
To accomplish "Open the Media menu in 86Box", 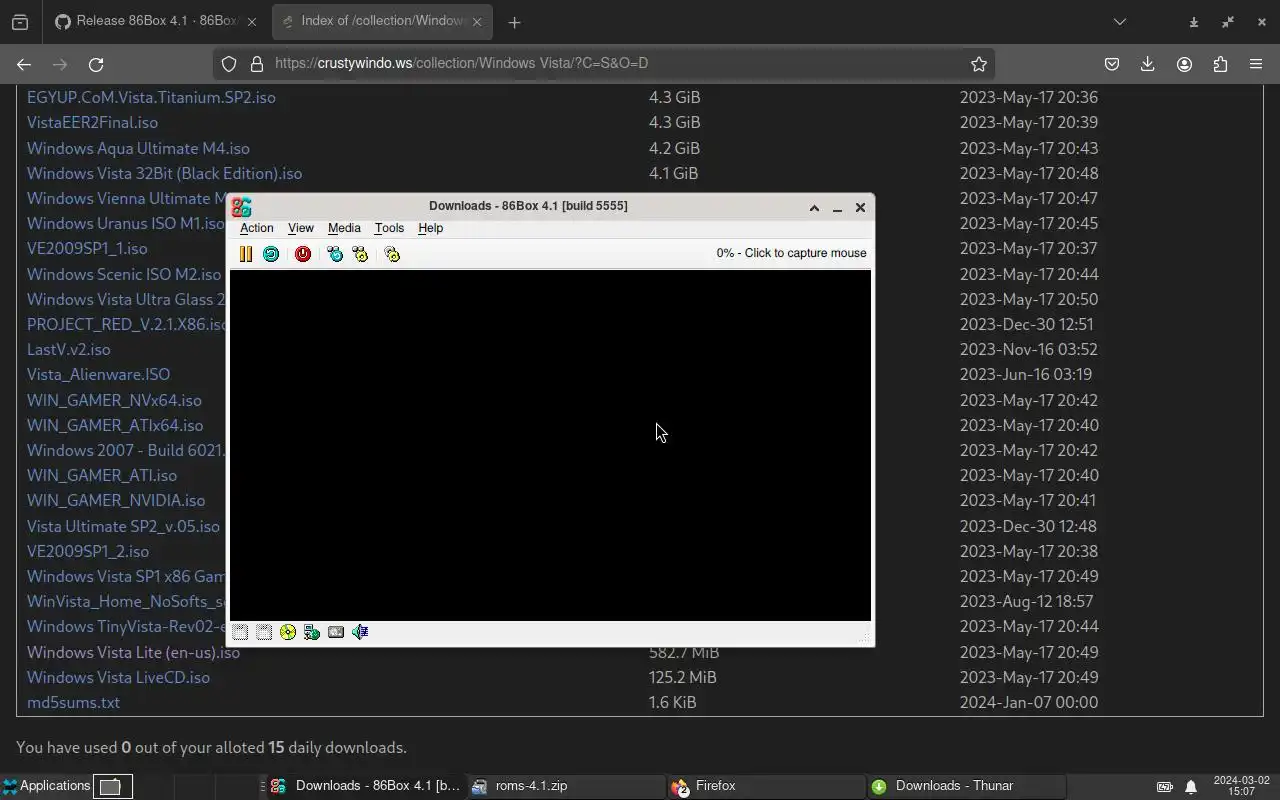I will coord(344,228).
